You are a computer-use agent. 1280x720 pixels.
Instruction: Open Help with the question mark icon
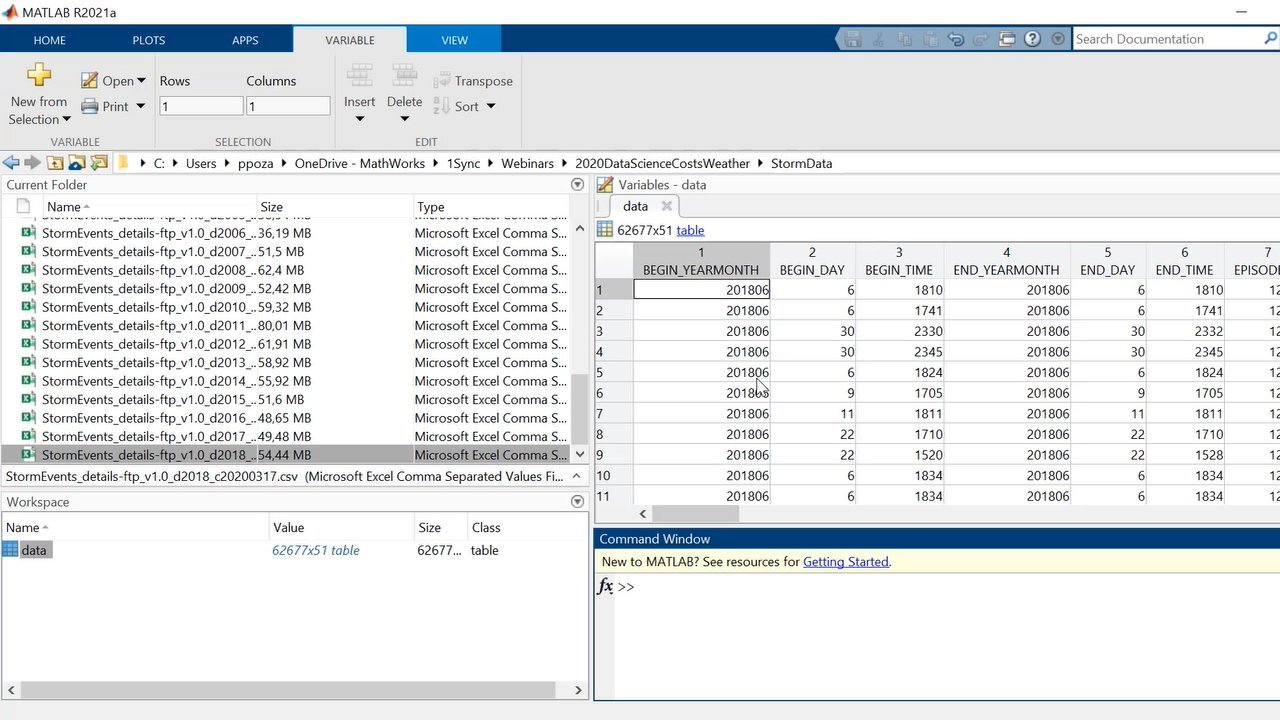pyautogui.click(x=1032, y=39)
